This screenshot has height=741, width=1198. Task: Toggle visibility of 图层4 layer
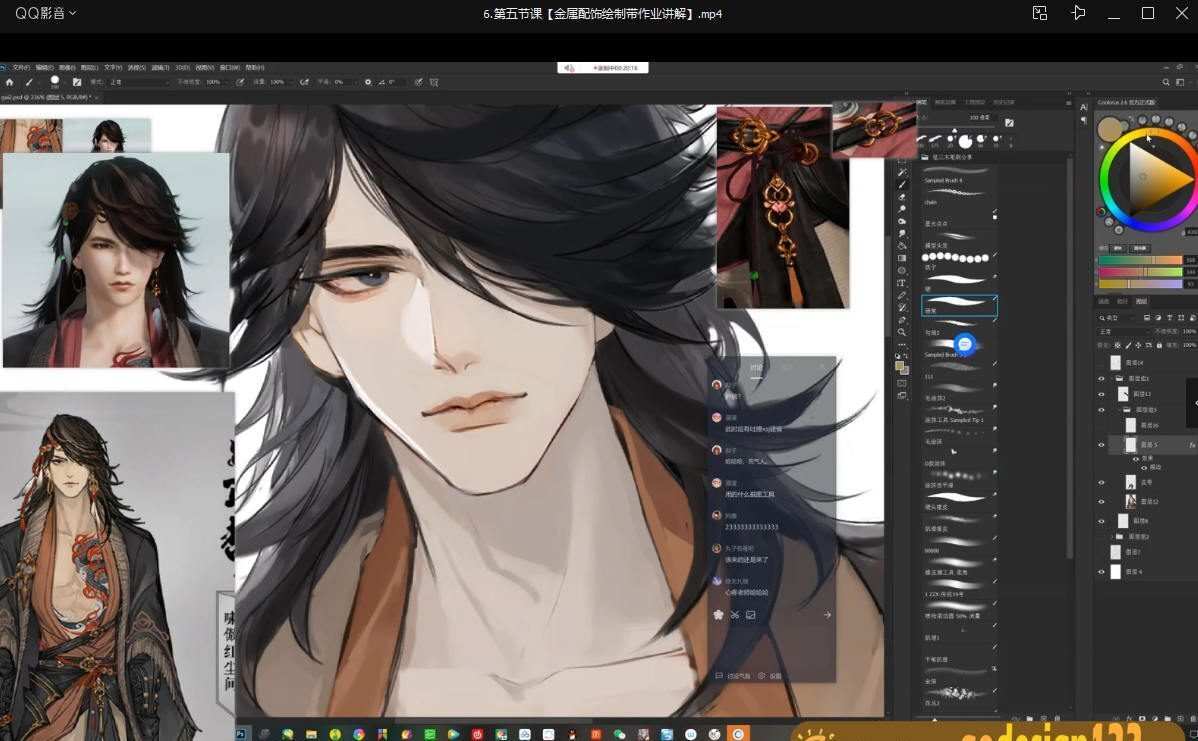click(1102, 571)
